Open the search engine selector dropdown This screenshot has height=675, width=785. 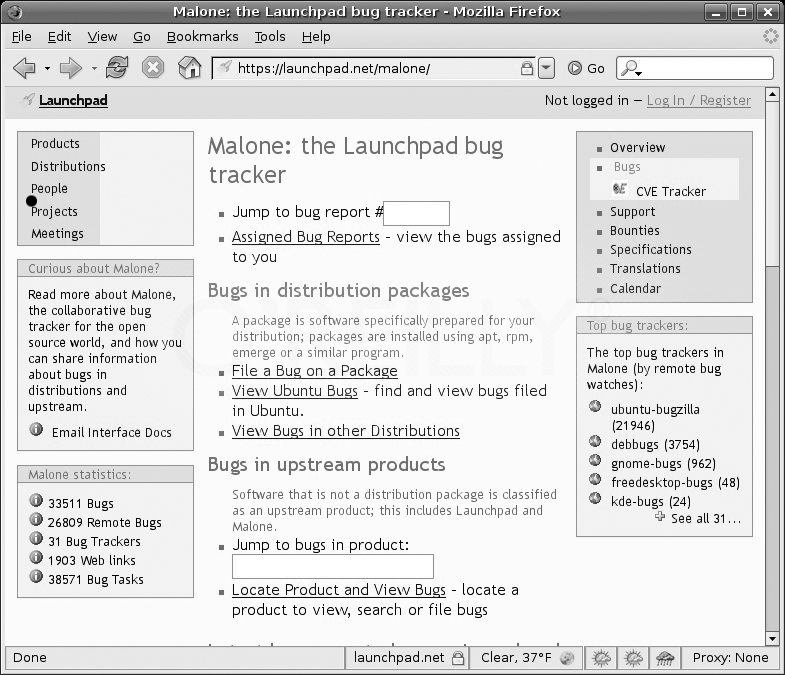[x=632, y=69]
